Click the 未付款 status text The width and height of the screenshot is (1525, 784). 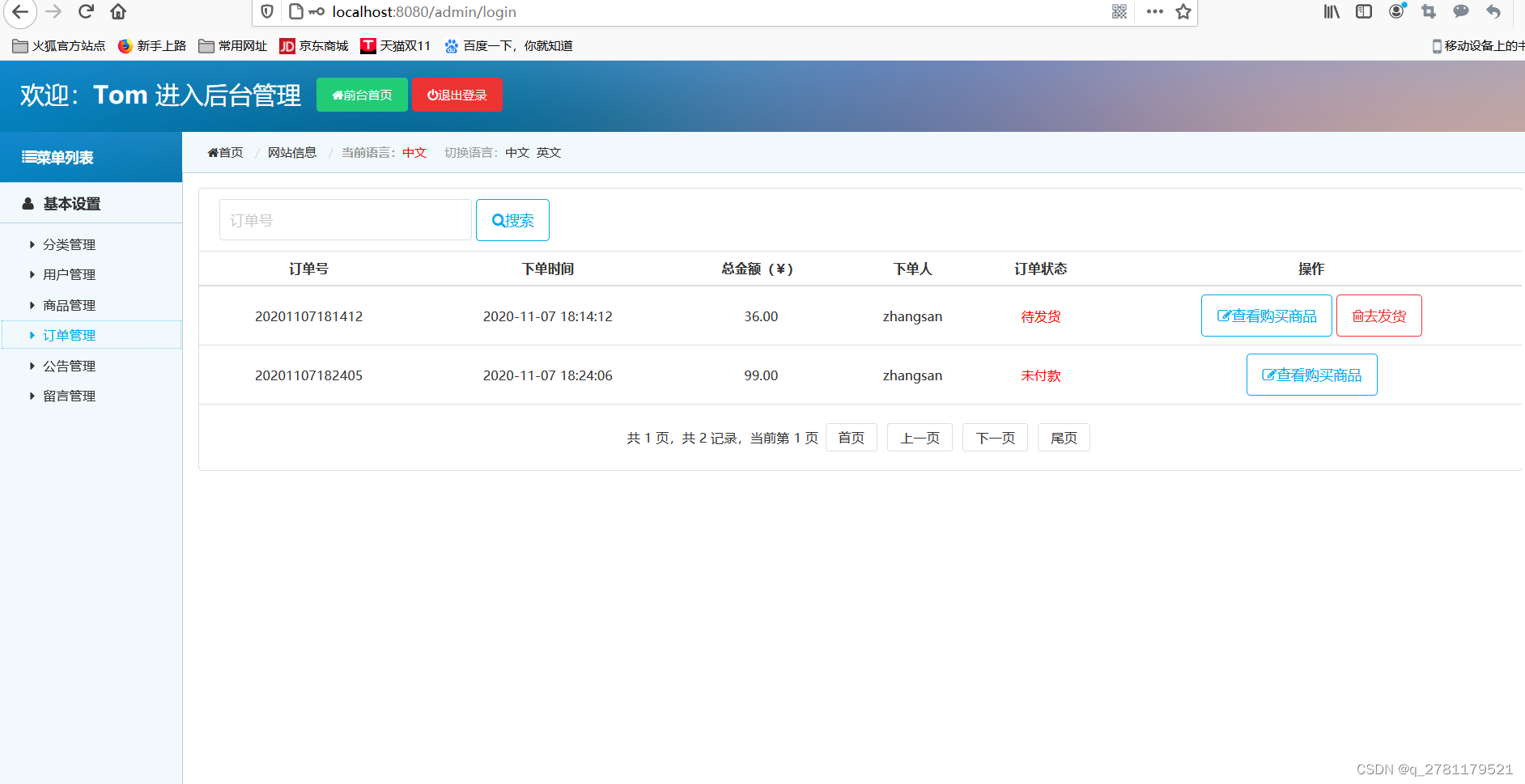(x=1041, y=375)
